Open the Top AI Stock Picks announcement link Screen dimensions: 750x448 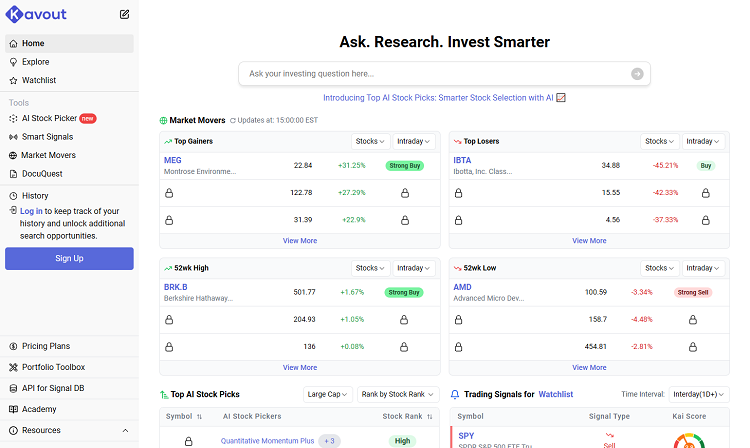coord(444,98)
